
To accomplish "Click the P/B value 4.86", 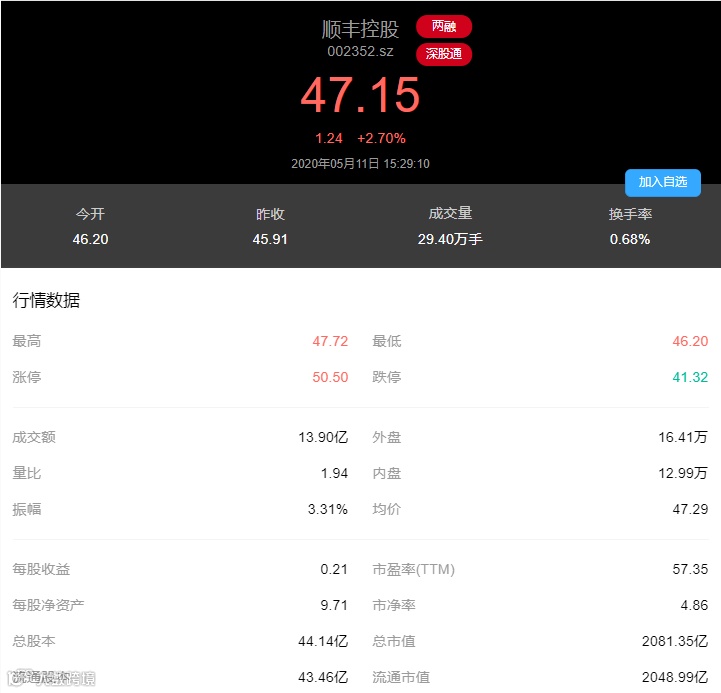I will tap(694, 605).
